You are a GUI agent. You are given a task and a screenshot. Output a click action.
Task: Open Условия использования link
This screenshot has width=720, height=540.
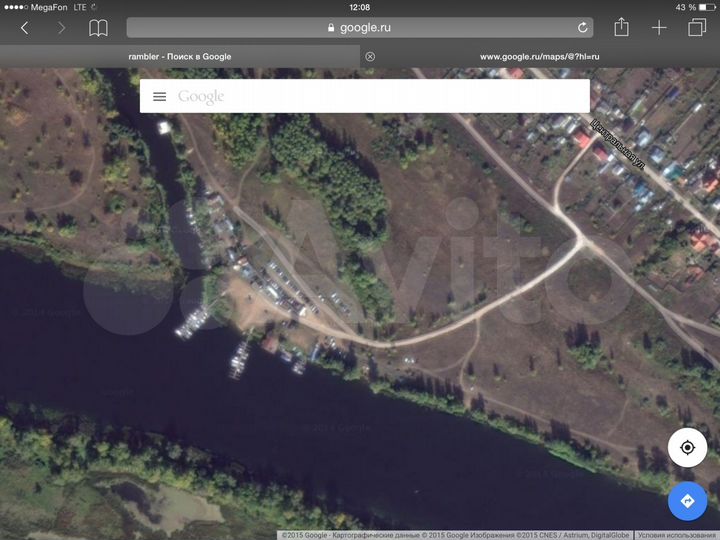point(678,535)
